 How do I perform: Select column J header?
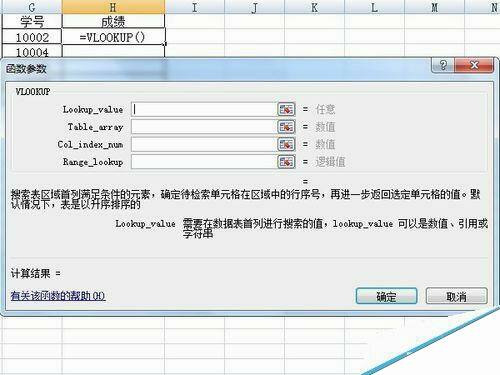(255, 7)
